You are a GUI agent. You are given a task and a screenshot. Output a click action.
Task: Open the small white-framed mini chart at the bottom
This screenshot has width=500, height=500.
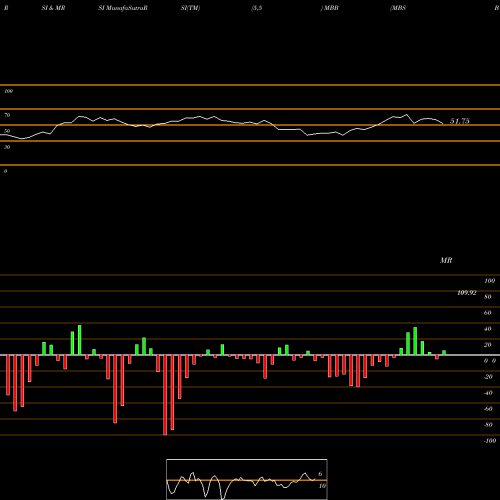pos(247,479)
